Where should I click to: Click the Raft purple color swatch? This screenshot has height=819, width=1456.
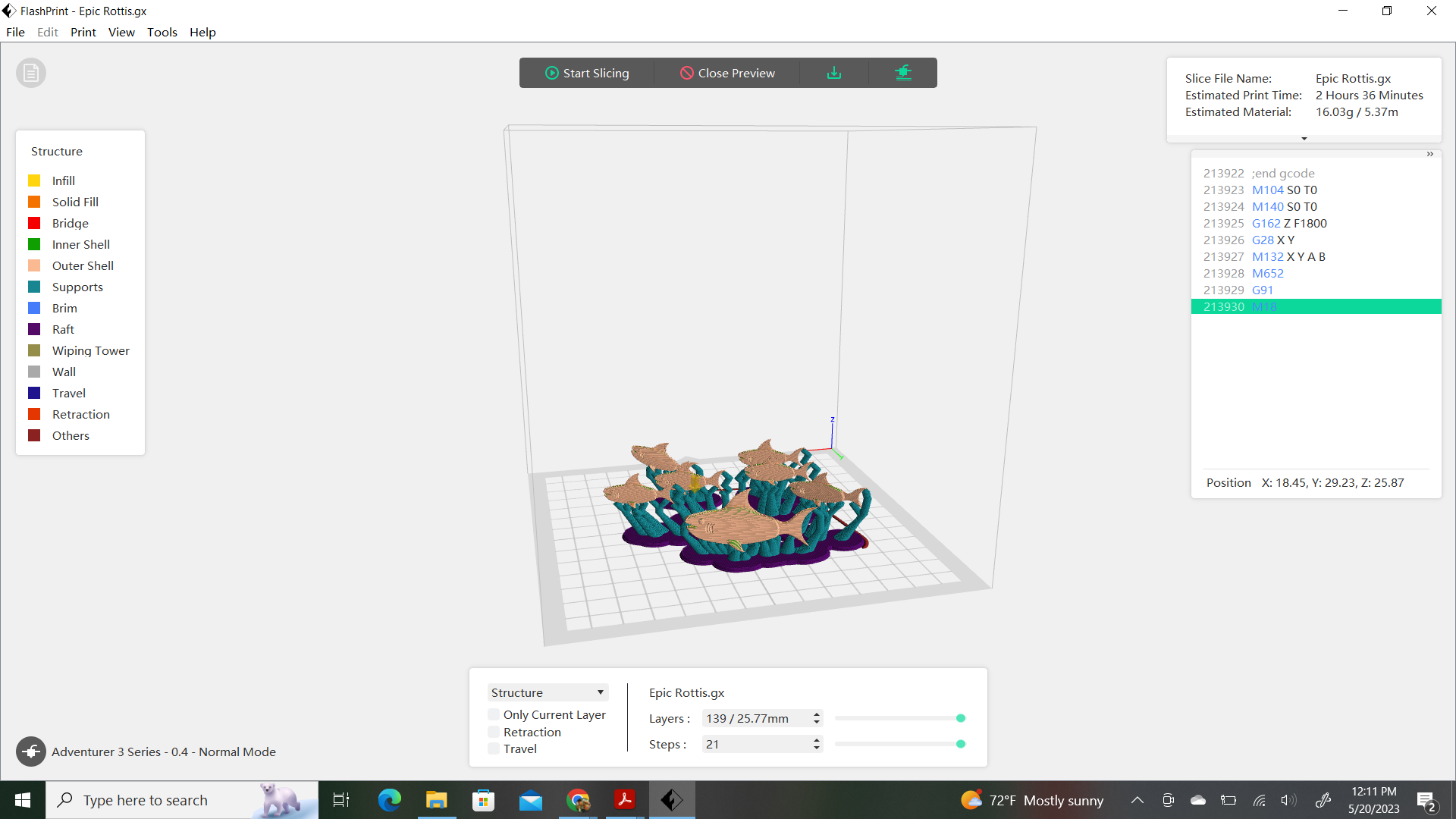point(34,329)
